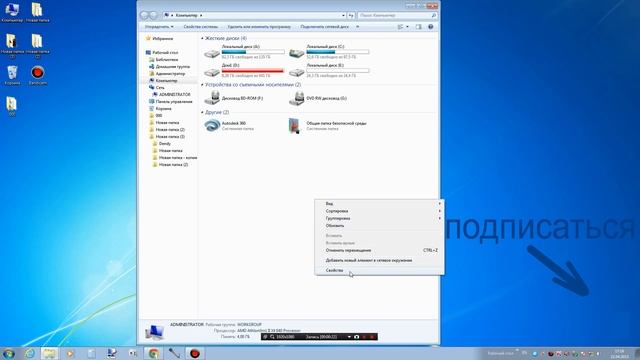
Task: Click the Forward navigation arrow
Action: tap(153, 15)
